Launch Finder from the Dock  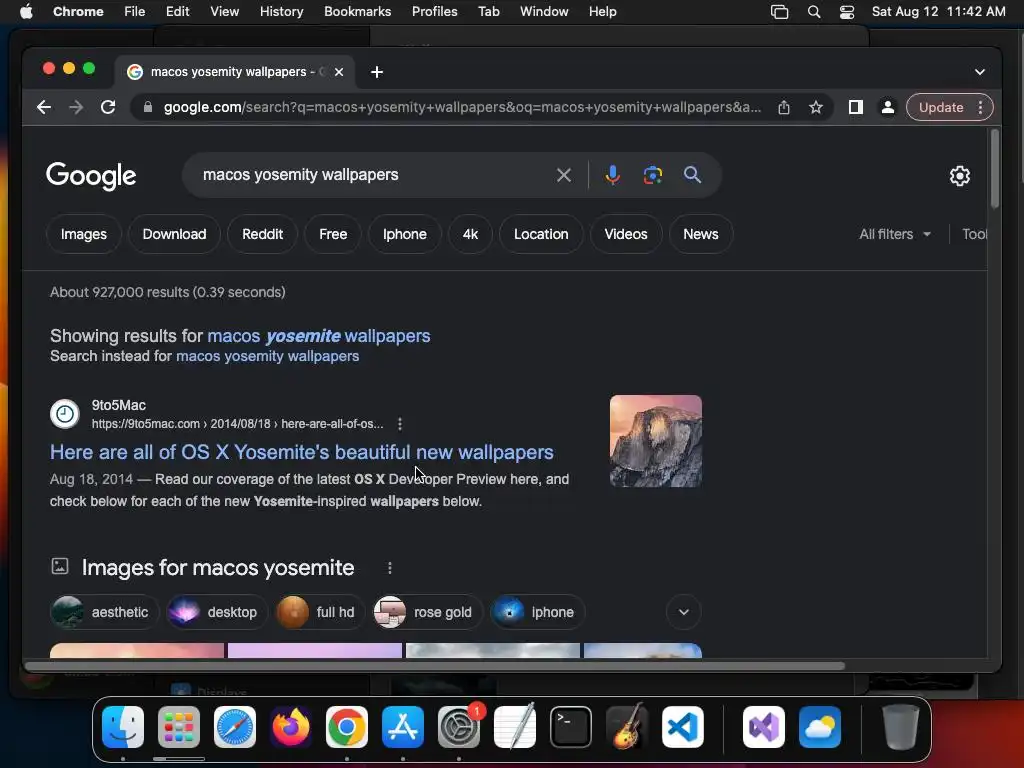(x=123, y=727)
